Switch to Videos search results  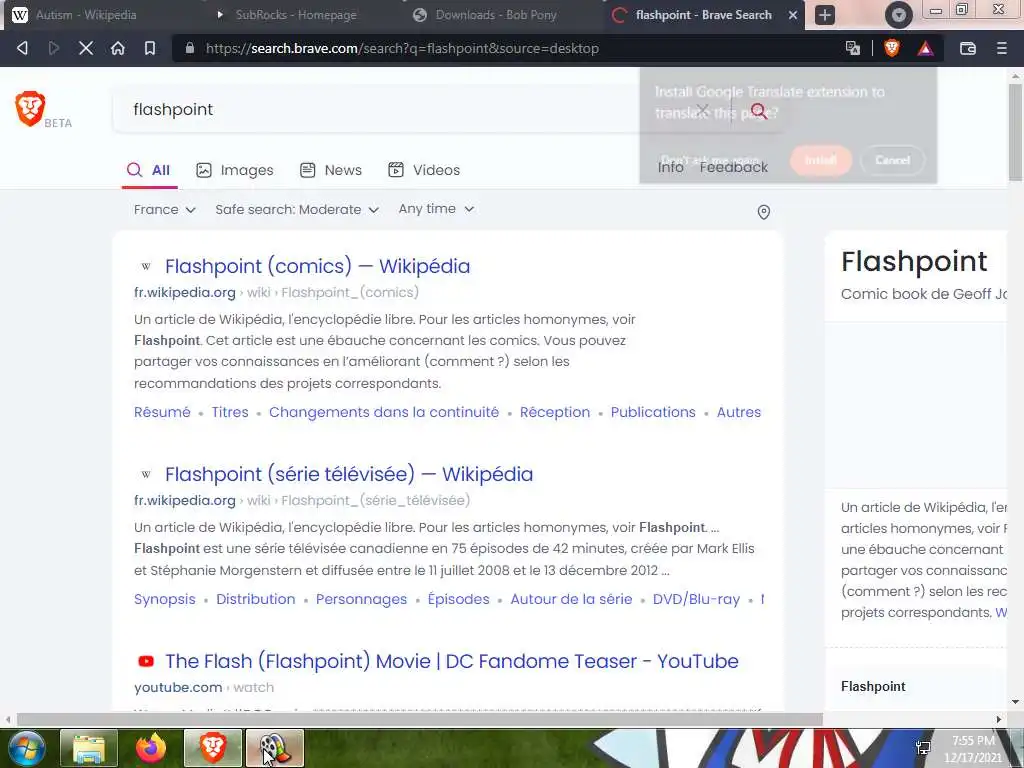424,170
